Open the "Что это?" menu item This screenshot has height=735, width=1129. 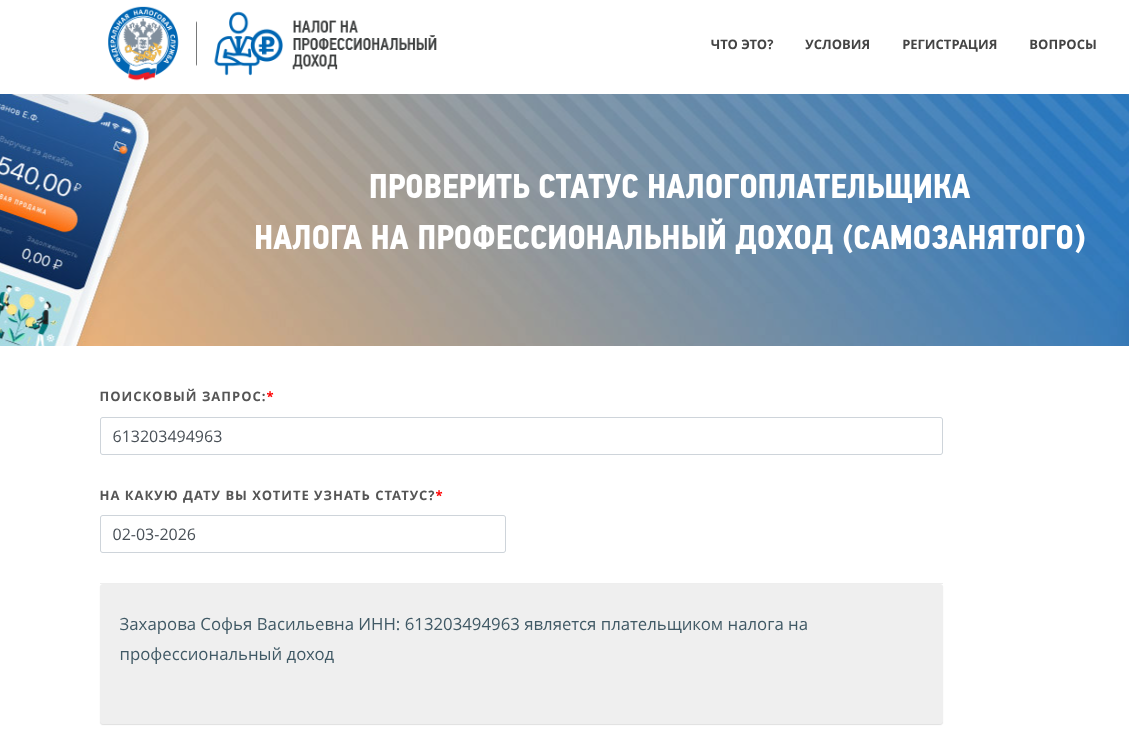click(741, 44)
